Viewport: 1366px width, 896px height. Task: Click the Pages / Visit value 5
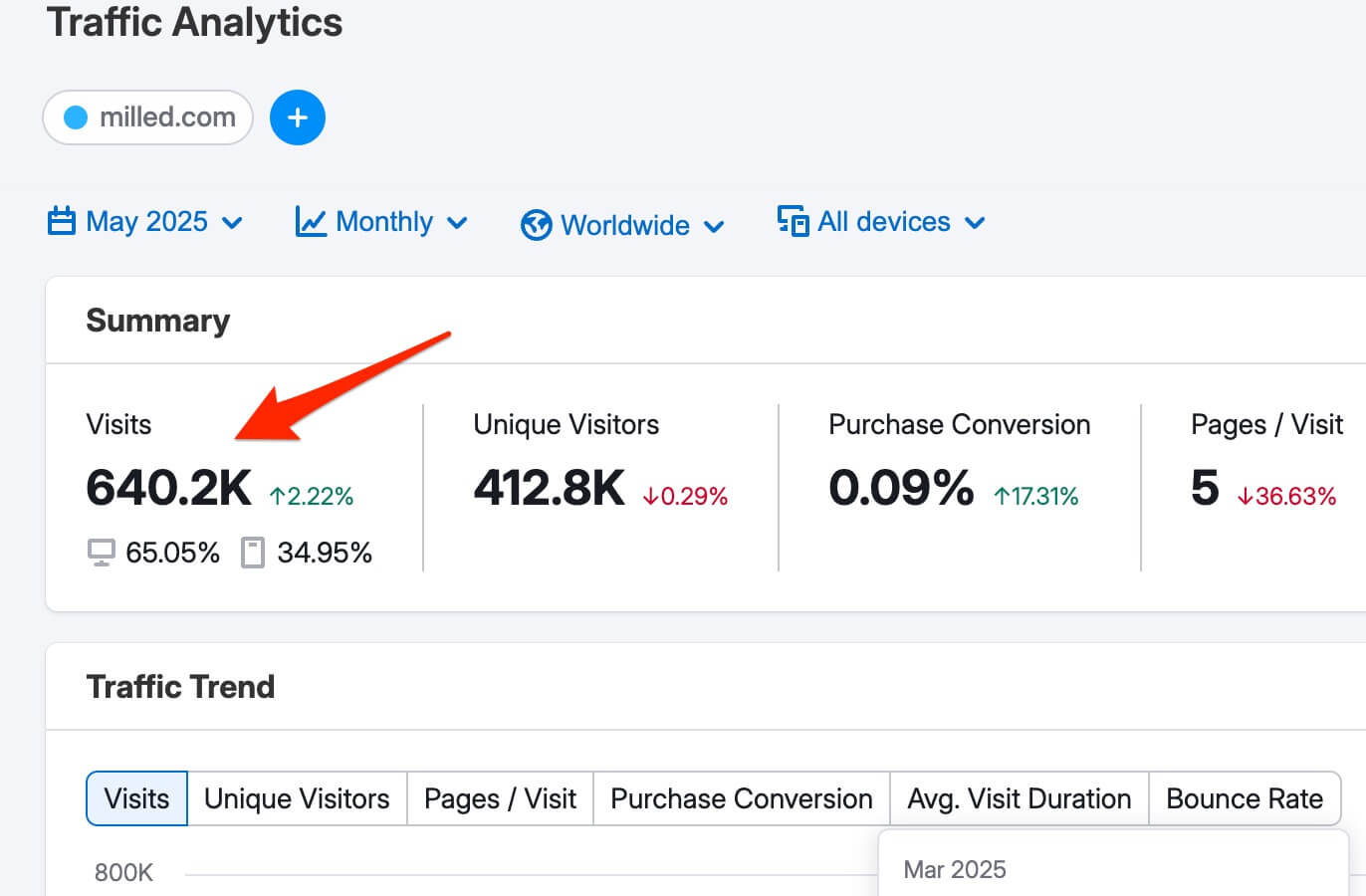click(x=1205, y=488)
